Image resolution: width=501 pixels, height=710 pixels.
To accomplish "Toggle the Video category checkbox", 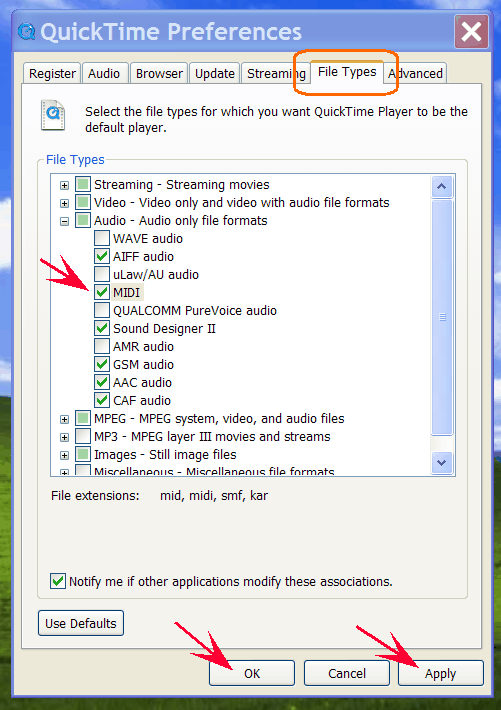I will (83, 202).
